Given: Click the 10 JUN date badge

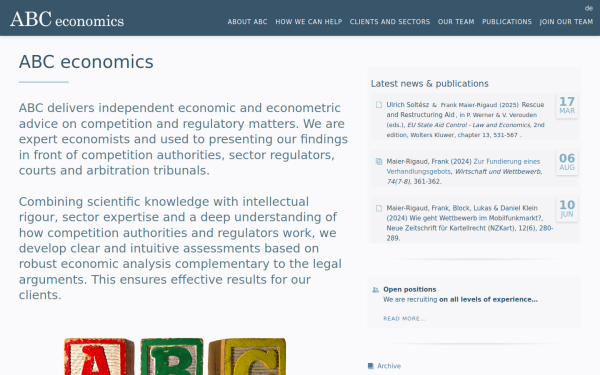Looking at the screenshot, I should pyautogui.click(x=567, y=209).
